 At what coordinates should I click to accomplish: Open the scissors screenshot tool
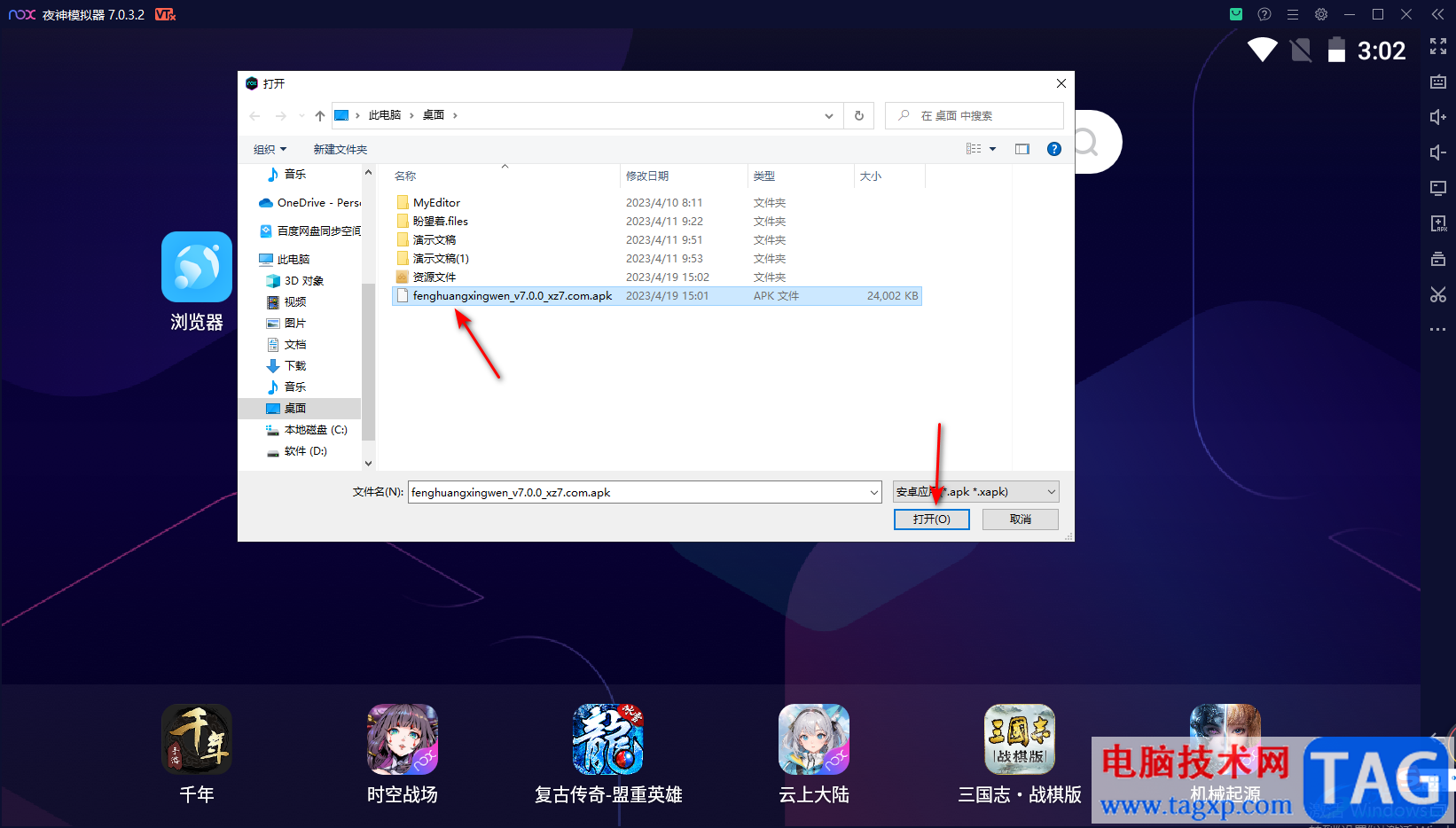point(1437,294)
